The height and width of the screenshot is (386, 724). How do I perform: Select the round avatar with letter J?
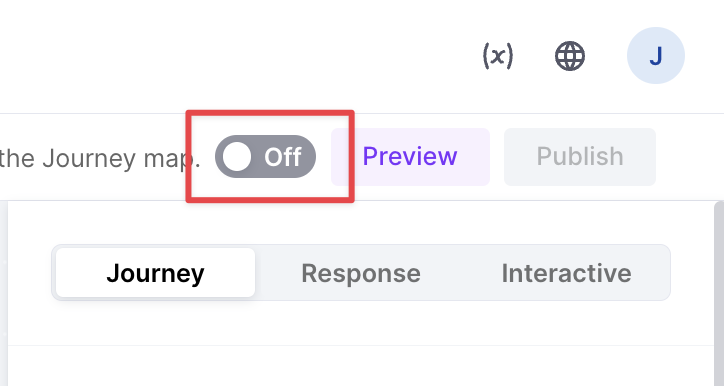click(x=656, y=55)
